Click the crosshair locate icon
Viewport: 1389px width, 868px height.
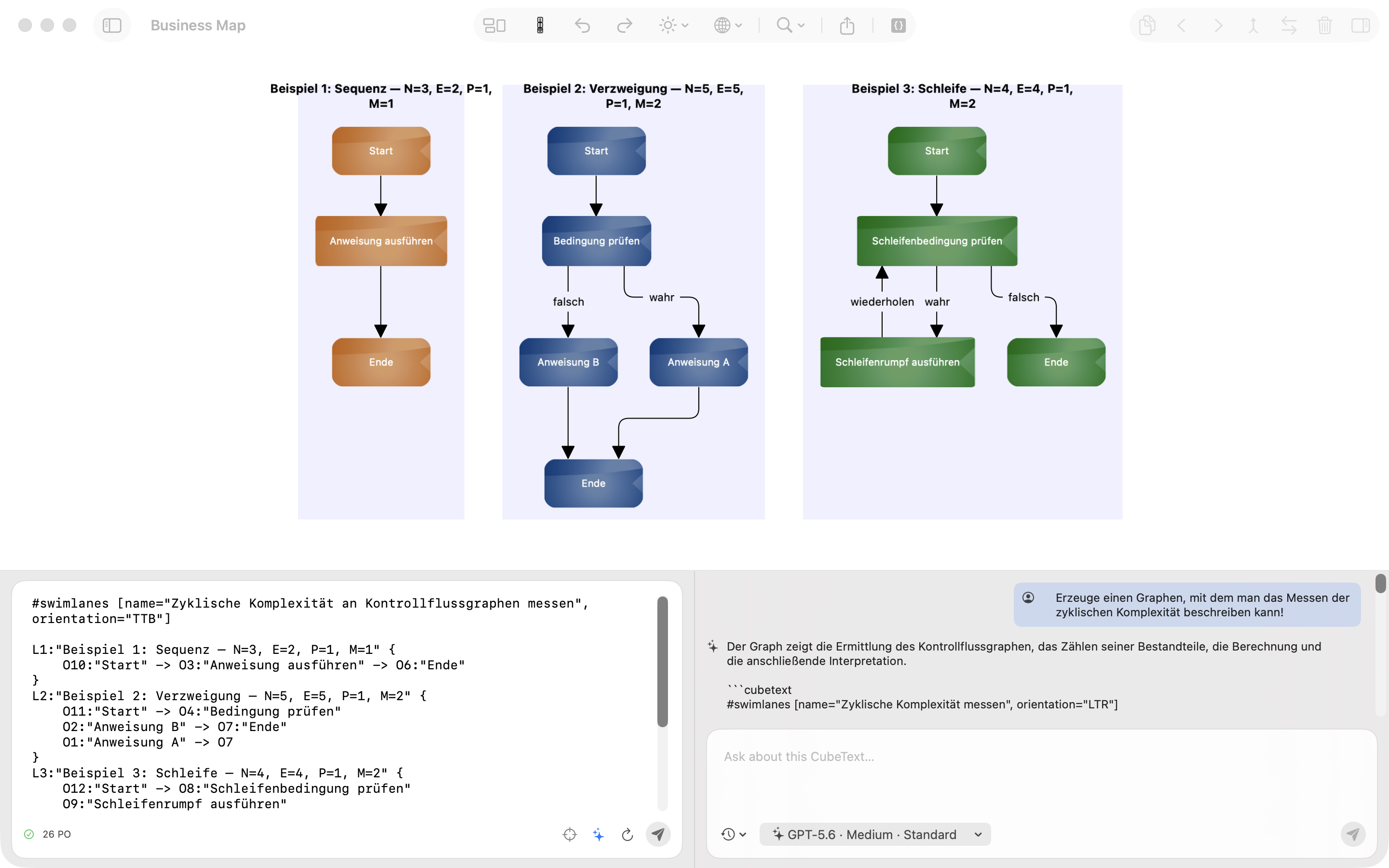coord(570,834)
